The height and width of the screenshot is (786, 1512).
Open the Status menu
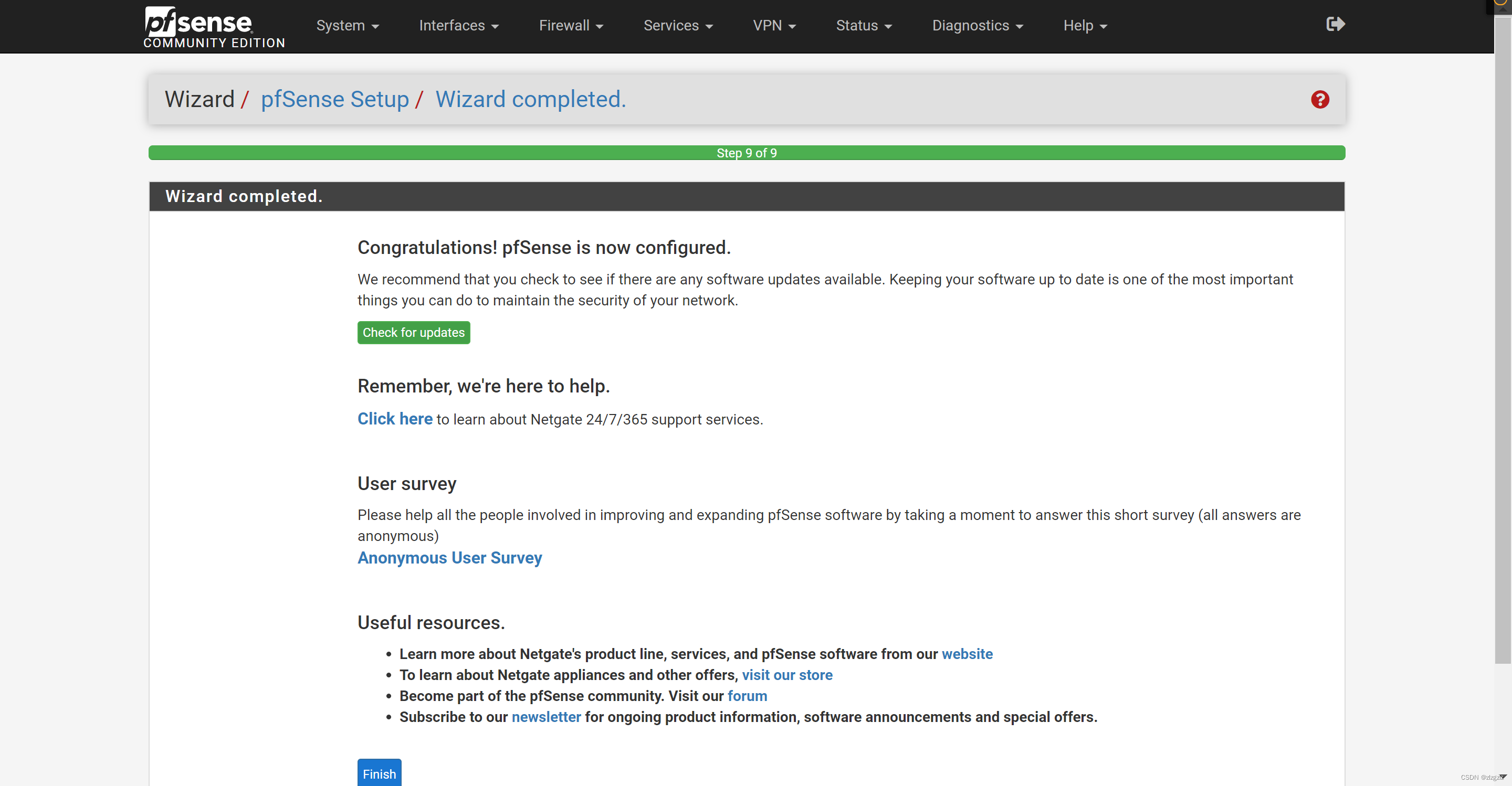pyautogui.click(x=864, y=26)
